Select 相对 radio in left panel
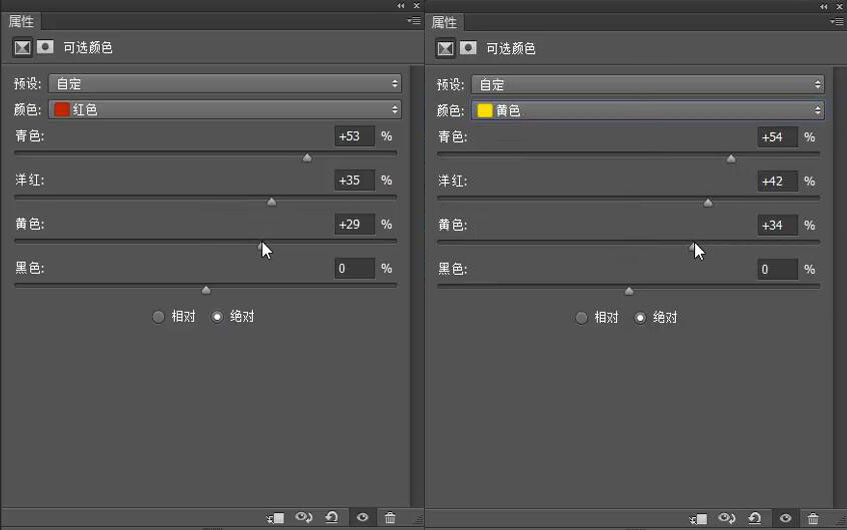847x530 pixels. click(158, 317)
